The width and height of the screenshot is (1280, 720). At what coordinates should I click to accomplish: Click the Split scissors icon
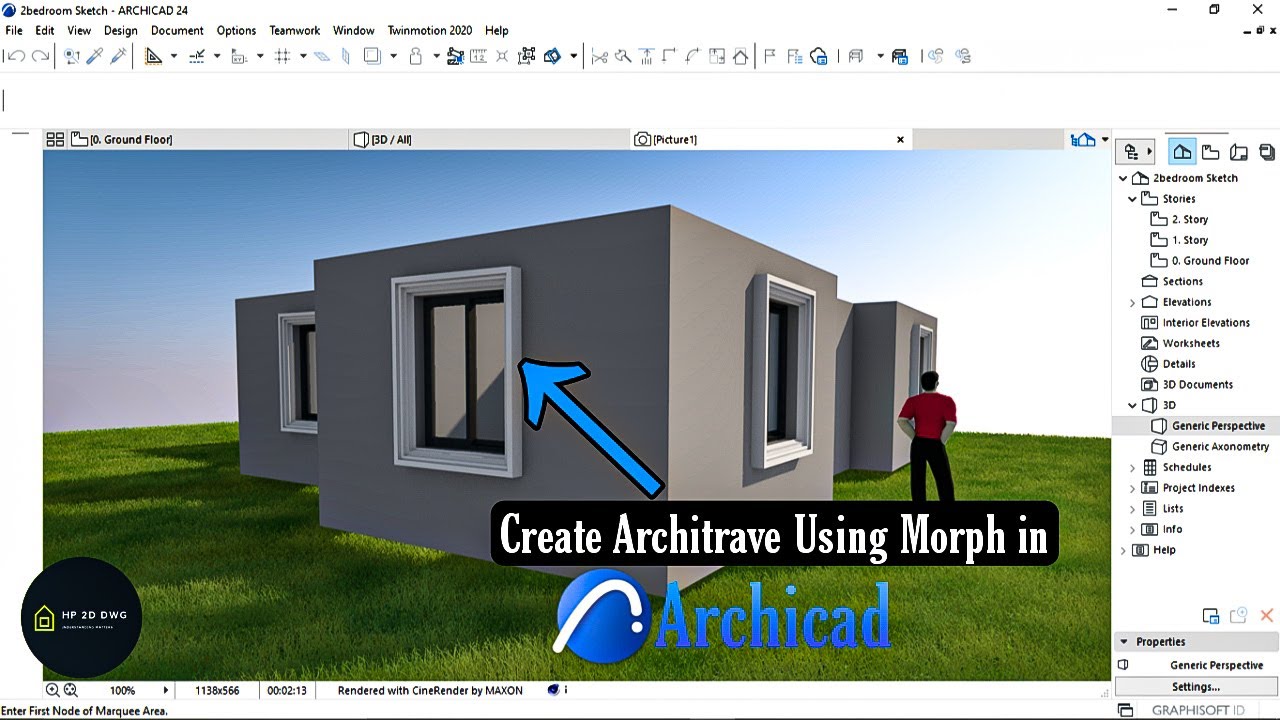click(x=599, y=56)
